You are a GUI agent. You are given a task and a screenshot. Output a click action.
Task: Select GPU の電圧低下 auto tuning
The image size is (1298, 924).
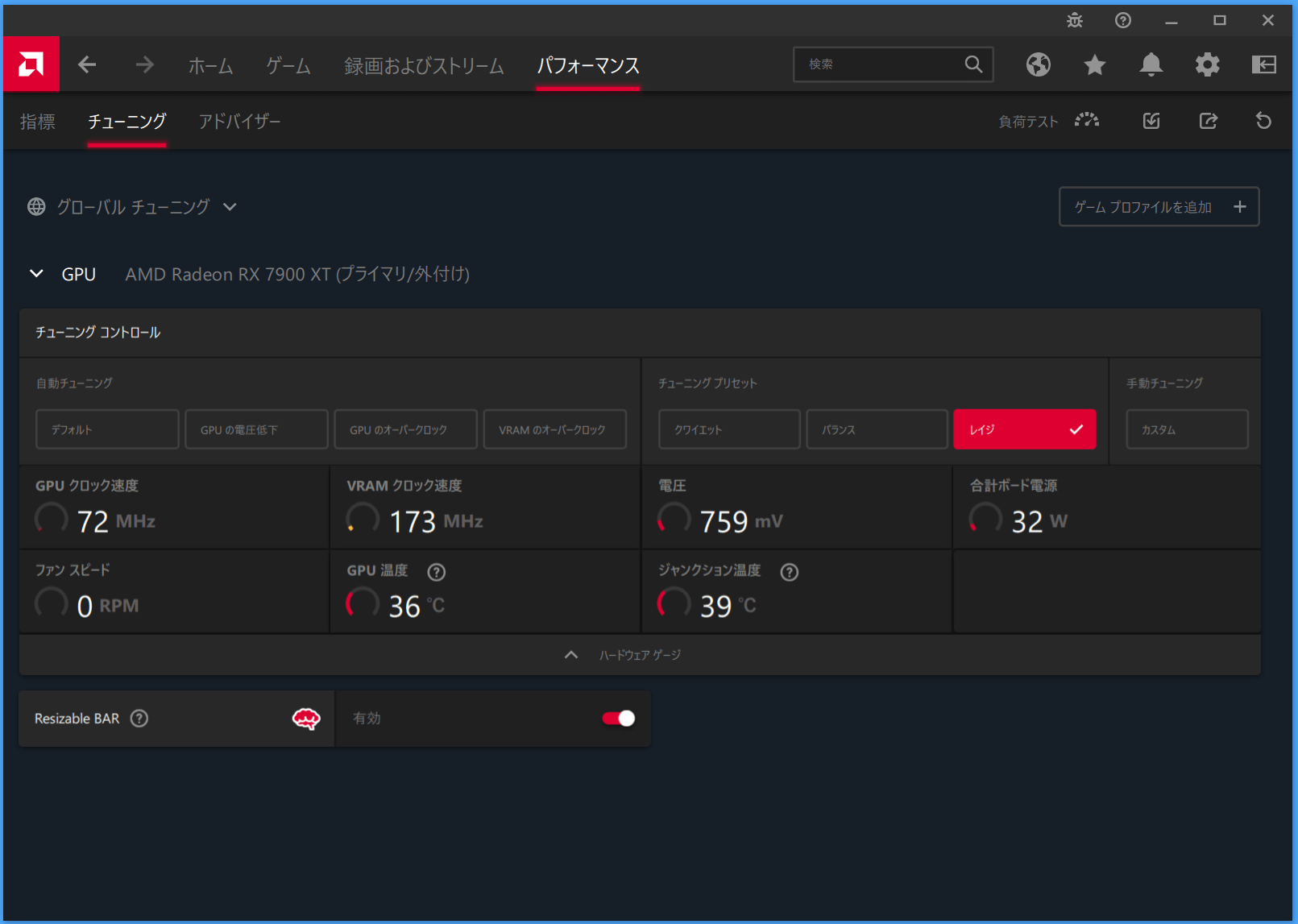tap(256, 429)
